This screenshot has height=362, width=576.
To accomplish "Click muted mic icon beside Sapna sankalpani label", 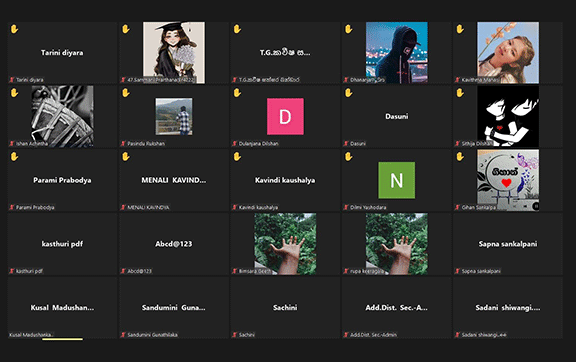I will tap(457, 271).
